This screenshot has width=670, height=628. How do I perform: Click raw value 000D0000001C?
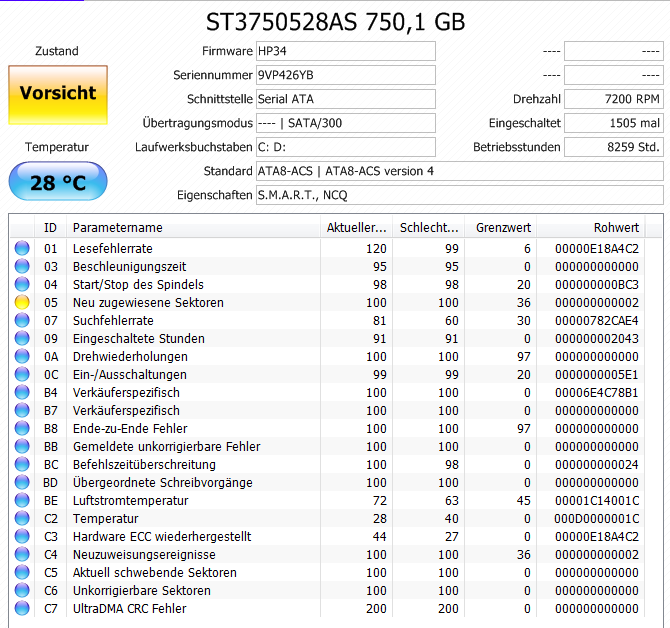click(597, 518)
